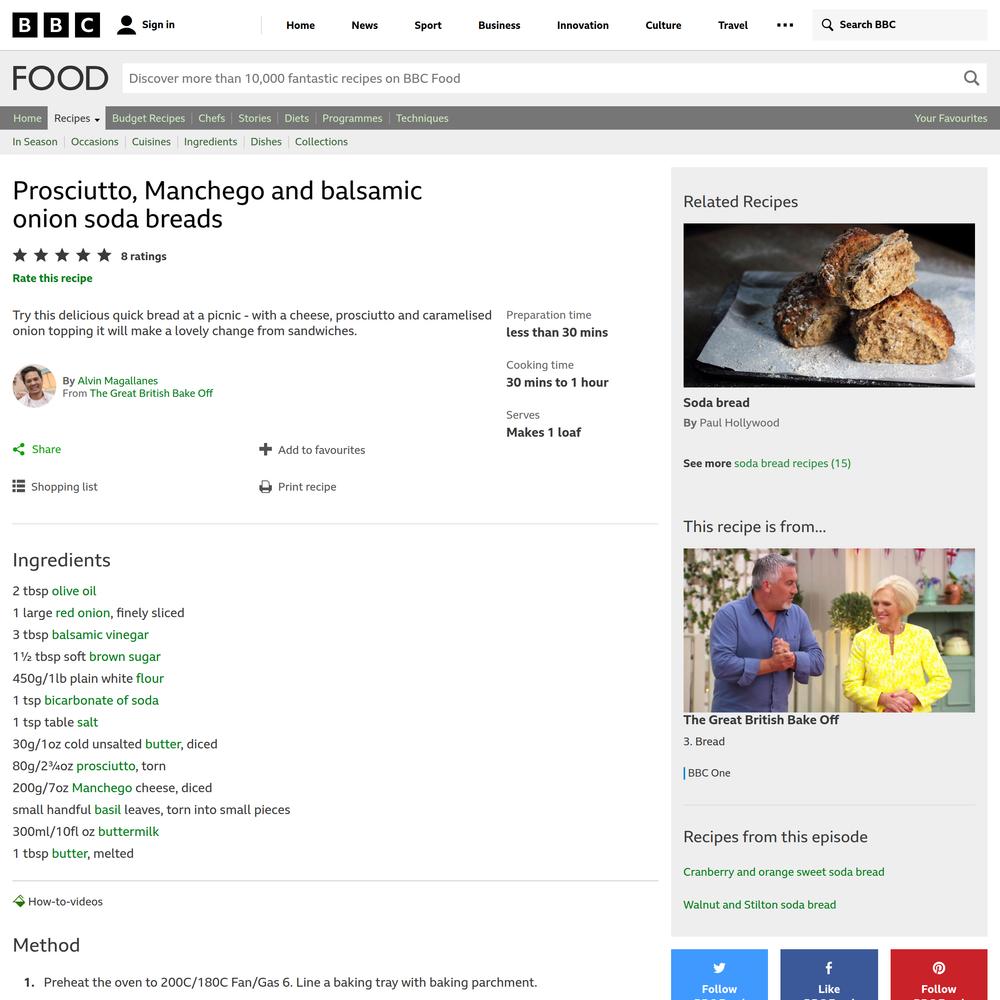1000x1000 pixels.
Task: Open The Great British Bake Off programme image
Action: coord(829,630)
